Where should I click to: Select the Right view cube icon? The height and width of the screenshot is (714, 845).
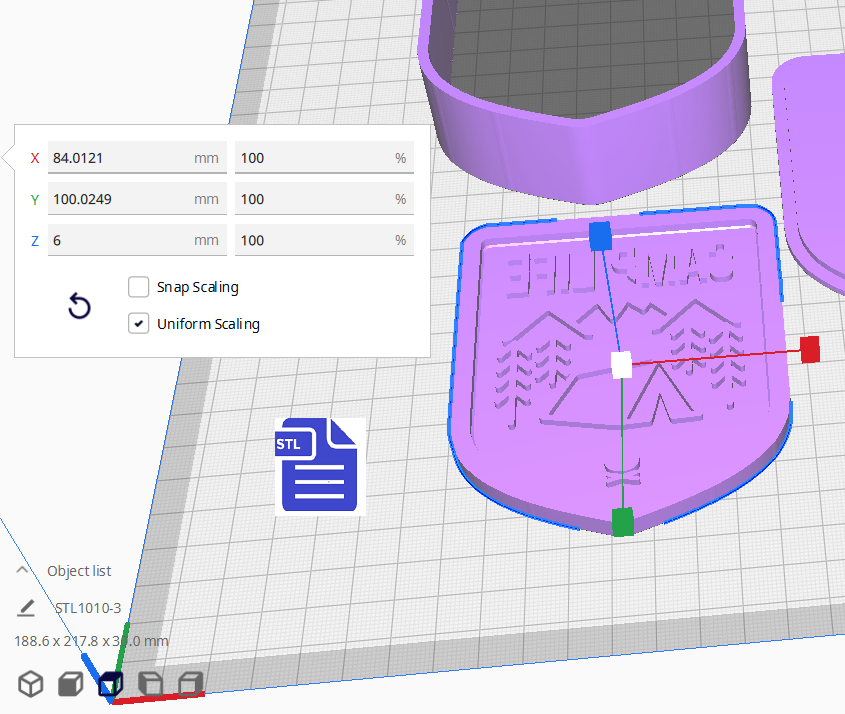pos(189,684)
